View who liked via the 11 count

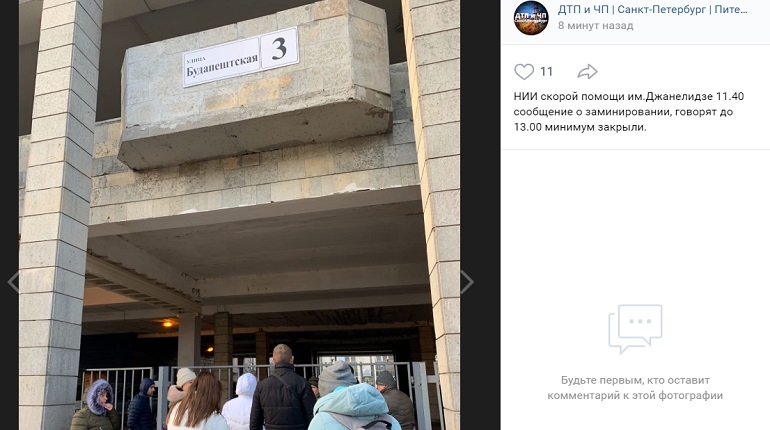(x=547, y=72)
